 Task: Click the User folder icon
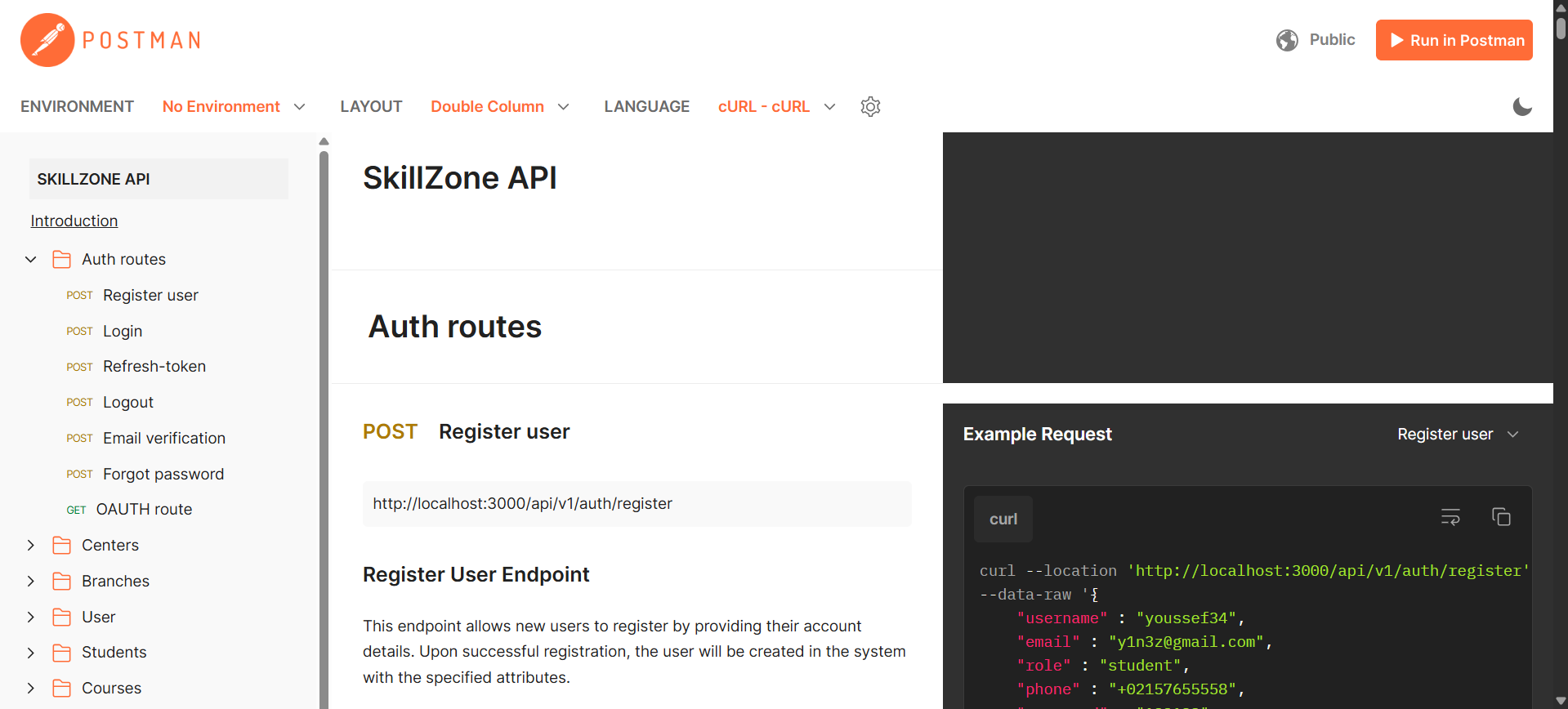[61, 617]
